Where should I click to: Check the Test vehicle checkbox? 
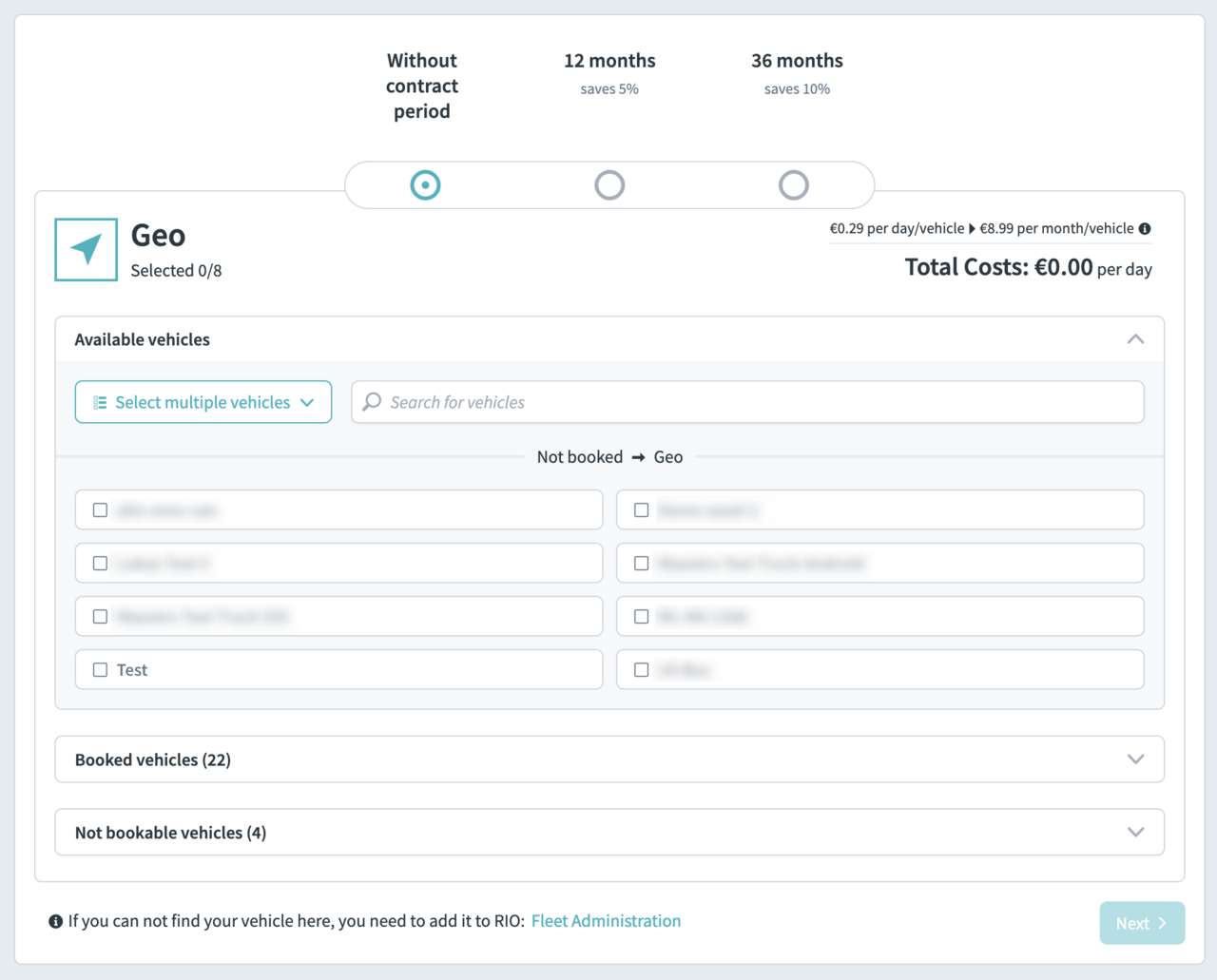[100, 669]
